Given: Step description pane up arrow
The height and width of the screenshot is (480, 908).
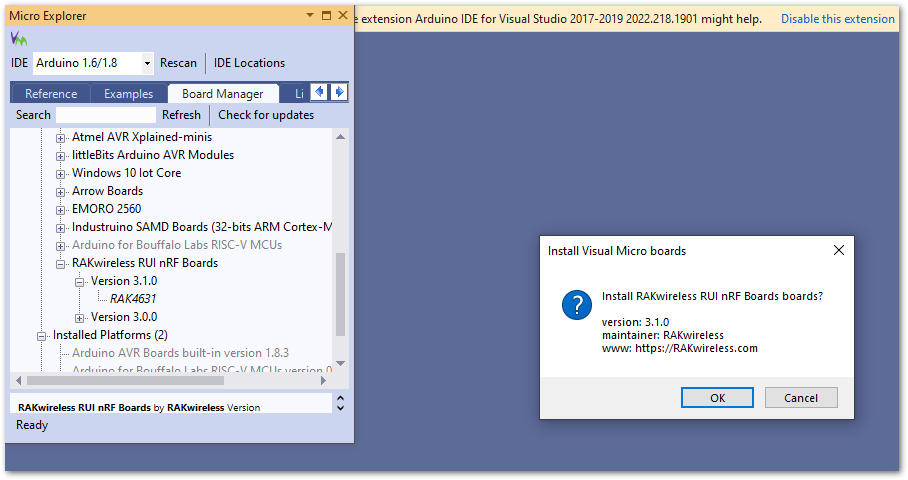Looking at the screenshot, I should tap(340, 398).
